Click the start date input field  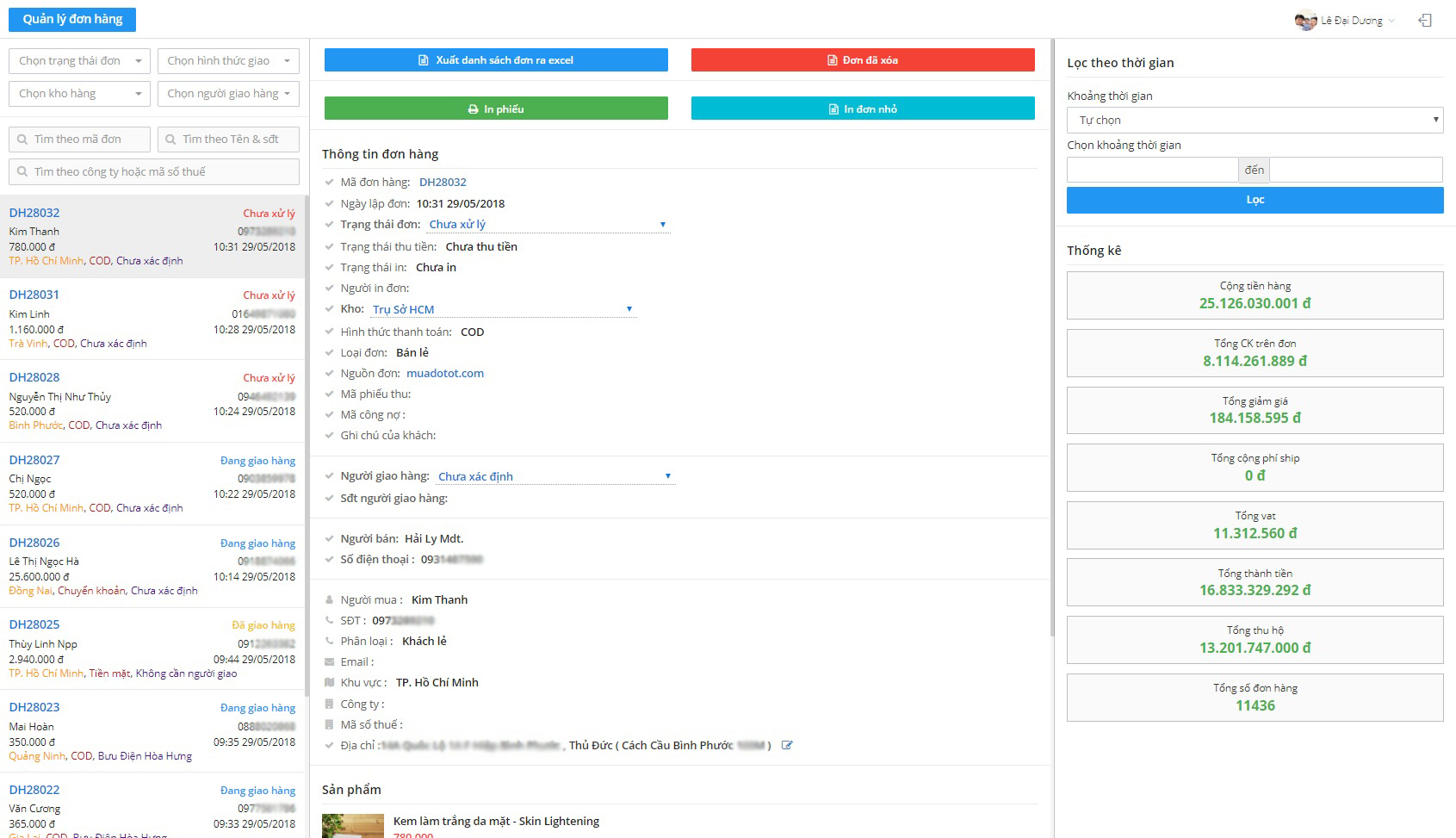1152,170
